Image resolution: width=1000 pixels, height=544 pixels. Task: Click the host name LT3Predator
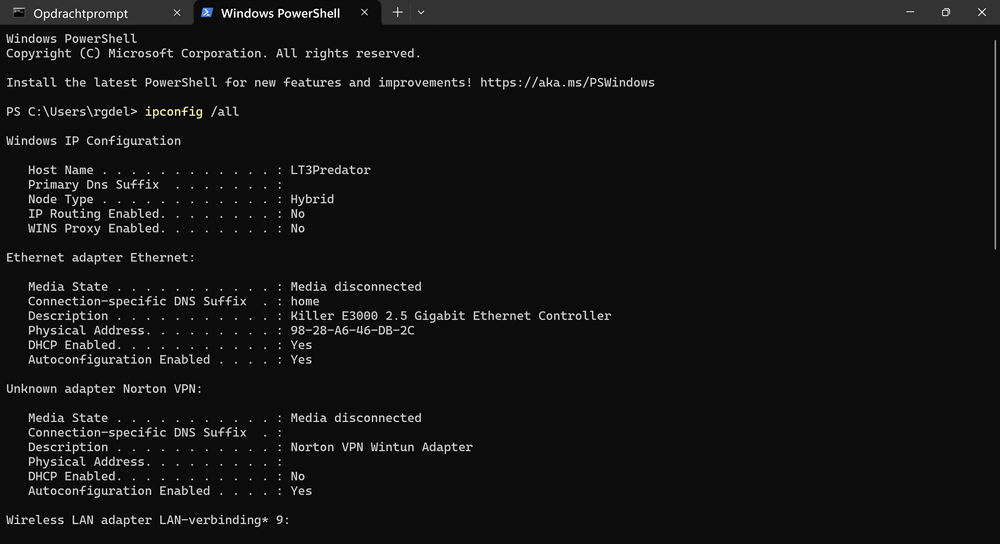tap(330, 170)
